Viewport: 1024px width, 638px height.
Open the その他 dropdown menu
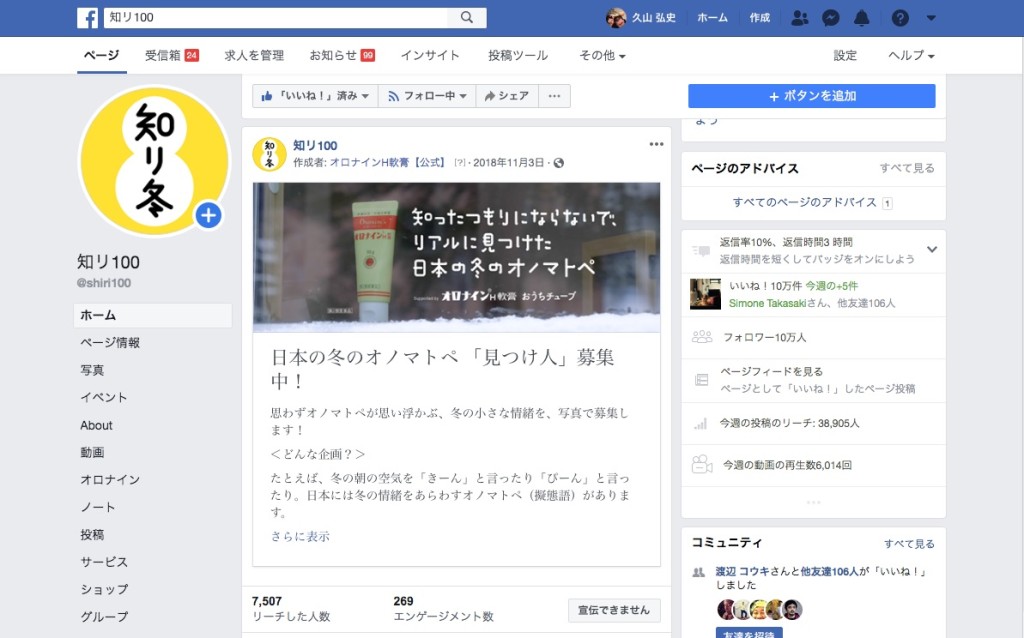tap(602, 56)
